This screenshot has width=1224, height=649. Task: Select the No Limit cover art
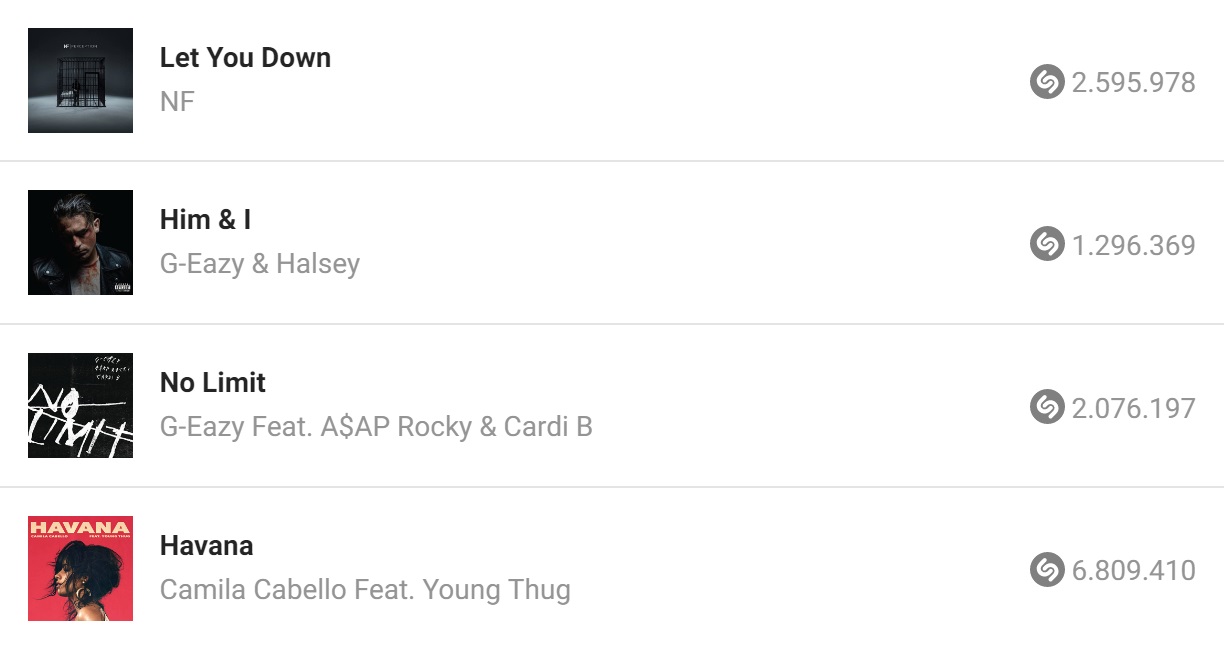pyautogui.click(x=80, y=405)
